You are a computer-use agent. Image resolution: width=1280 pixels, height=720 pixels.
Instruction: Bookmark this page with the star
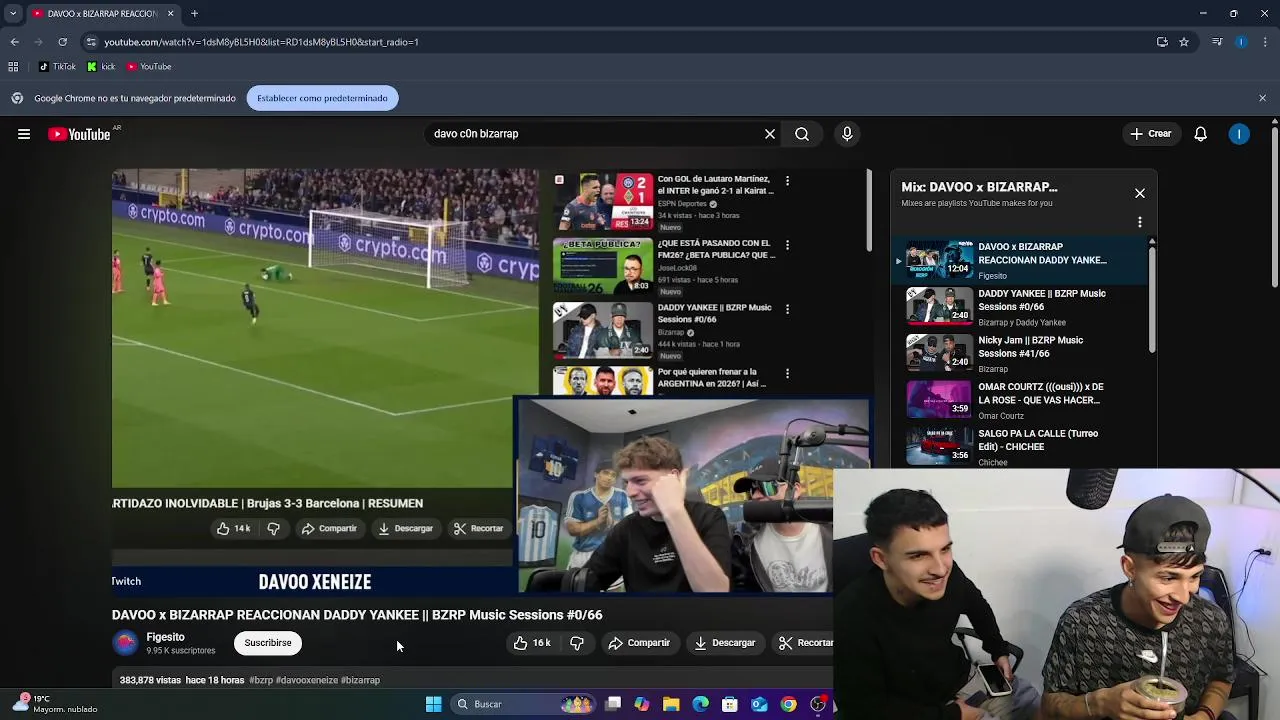1184,42
